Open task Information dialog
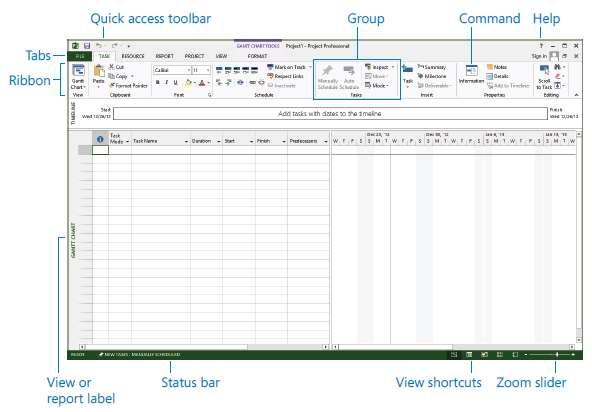Image resolution: width=592 pixels, height=412 pixels. click(x=471, y=74)
